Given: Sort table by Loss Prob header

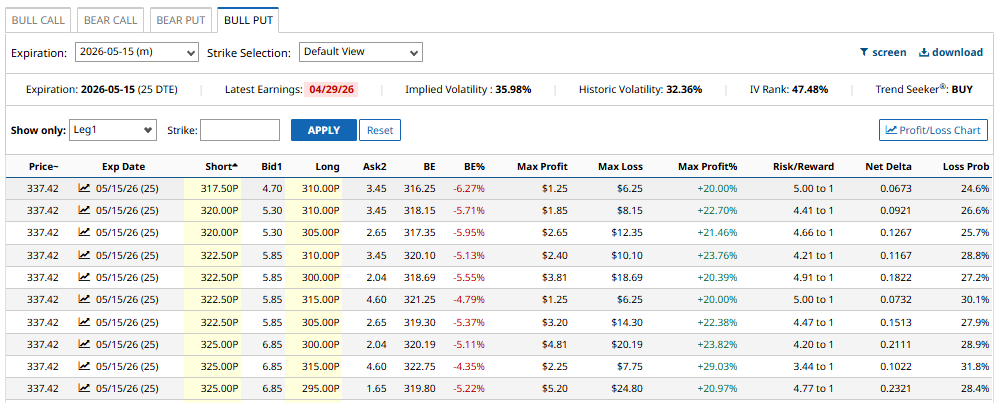Looking at the screenshot, I should tap(965, 166).
